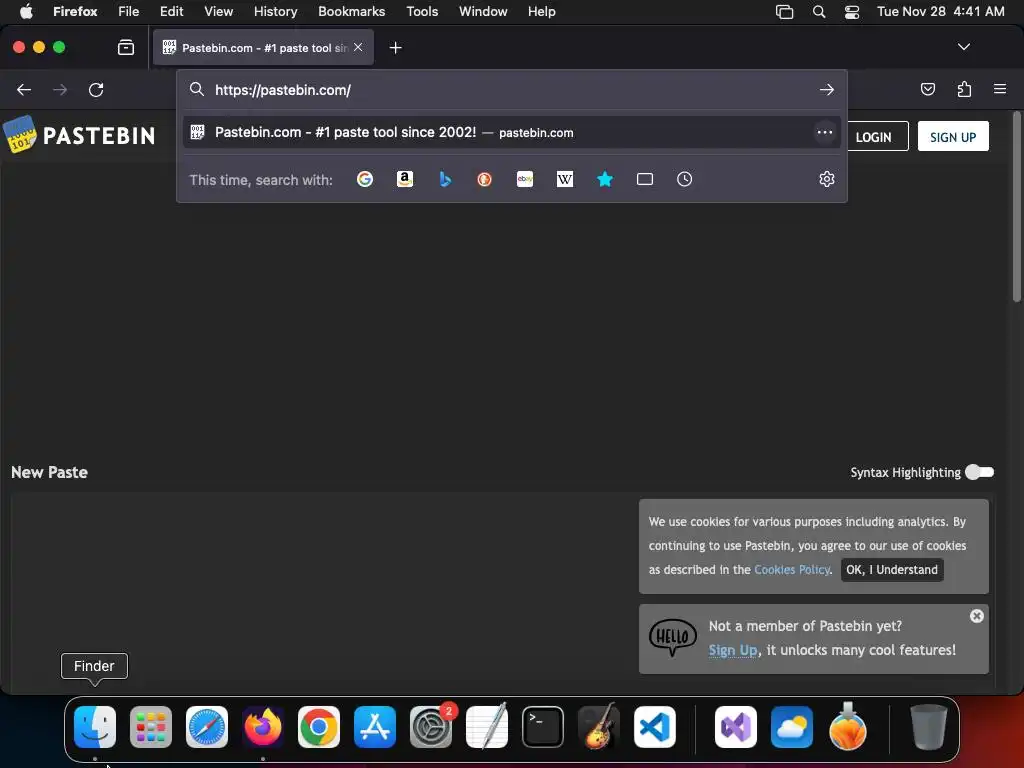Open the Cookies Policy link

point(792,569)
